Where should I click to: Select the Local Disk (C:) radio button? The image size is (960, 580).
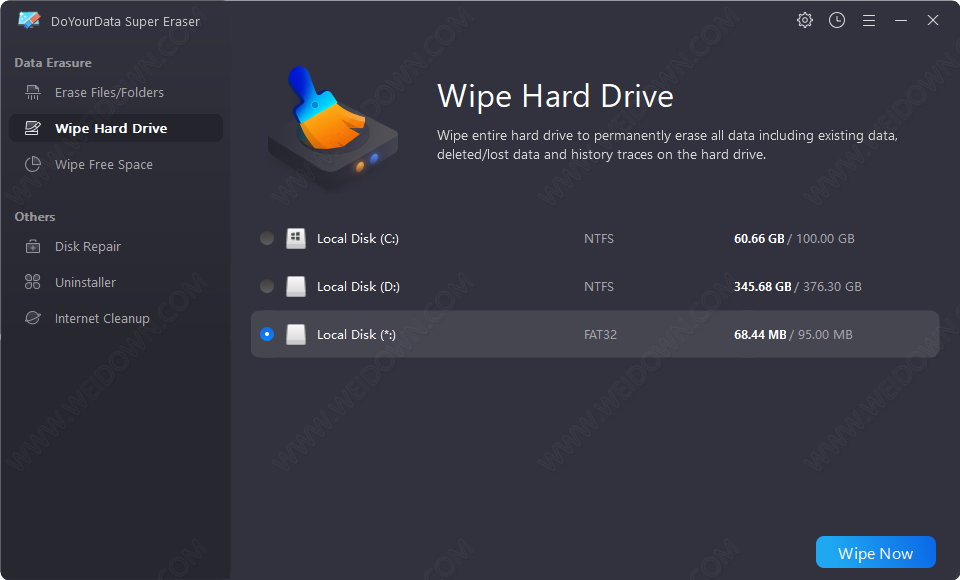(x=267, y=238)
